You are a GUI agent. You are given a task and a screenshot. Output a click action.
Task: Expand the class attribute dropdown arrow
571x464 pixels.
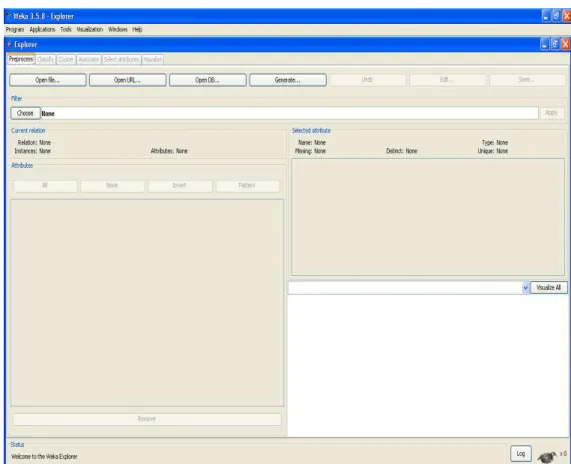[x=525, y=288]
